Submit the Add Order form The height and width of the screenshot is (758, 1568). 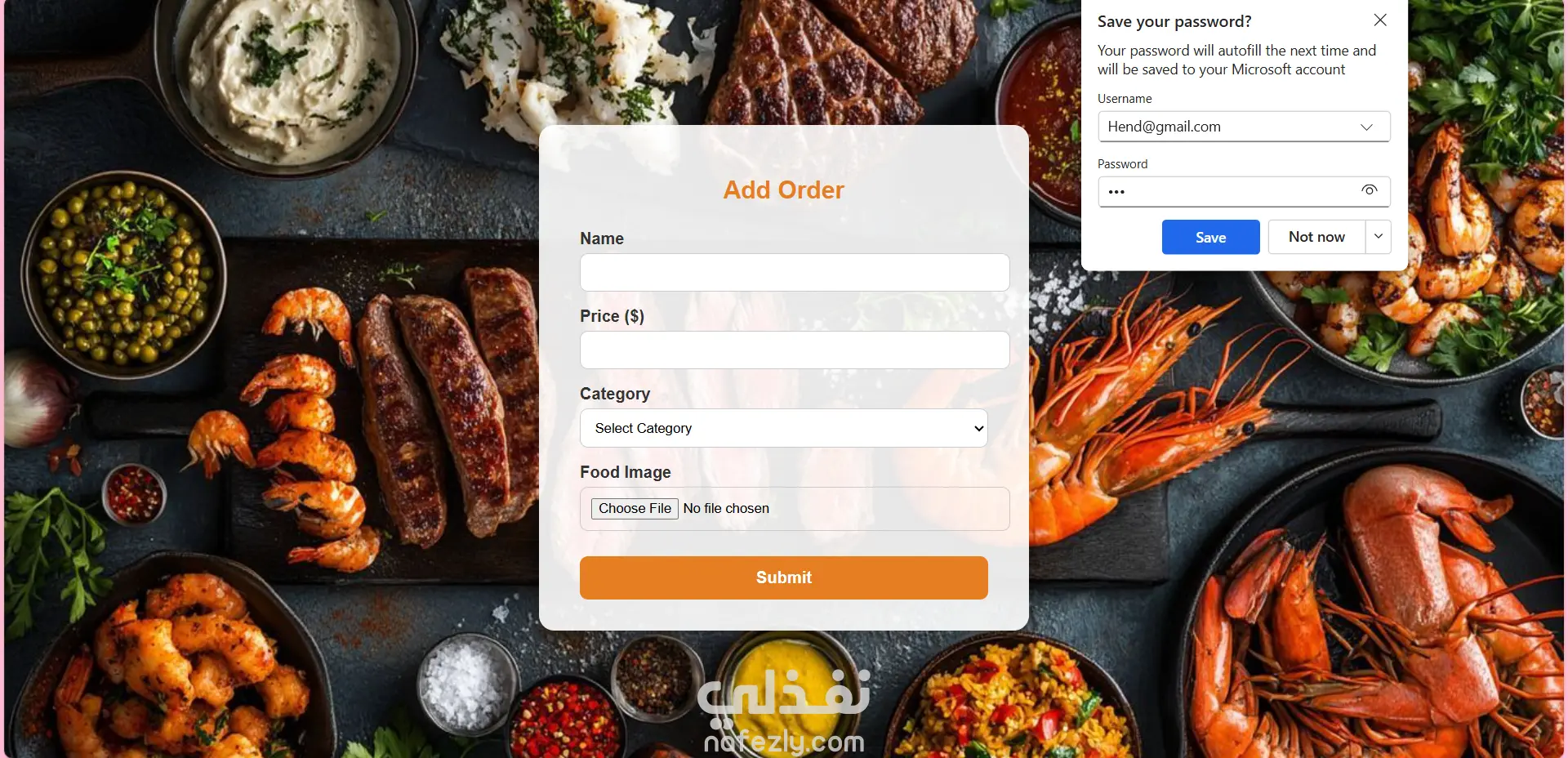(x=784, y=577)
